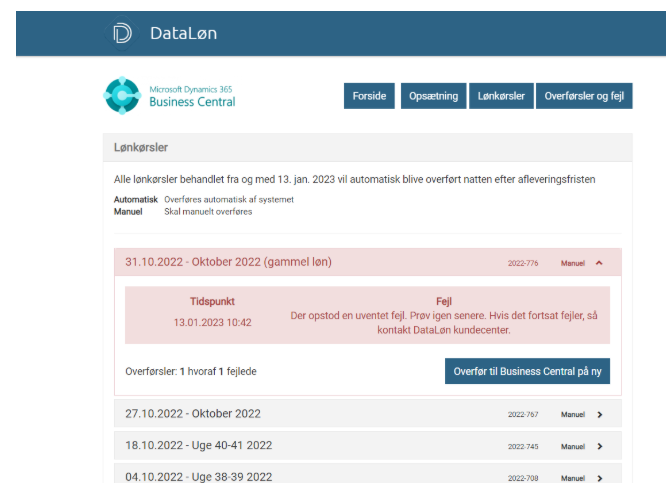Select the 04.10.2022 Uge 38-39 row title

point(198,477)
